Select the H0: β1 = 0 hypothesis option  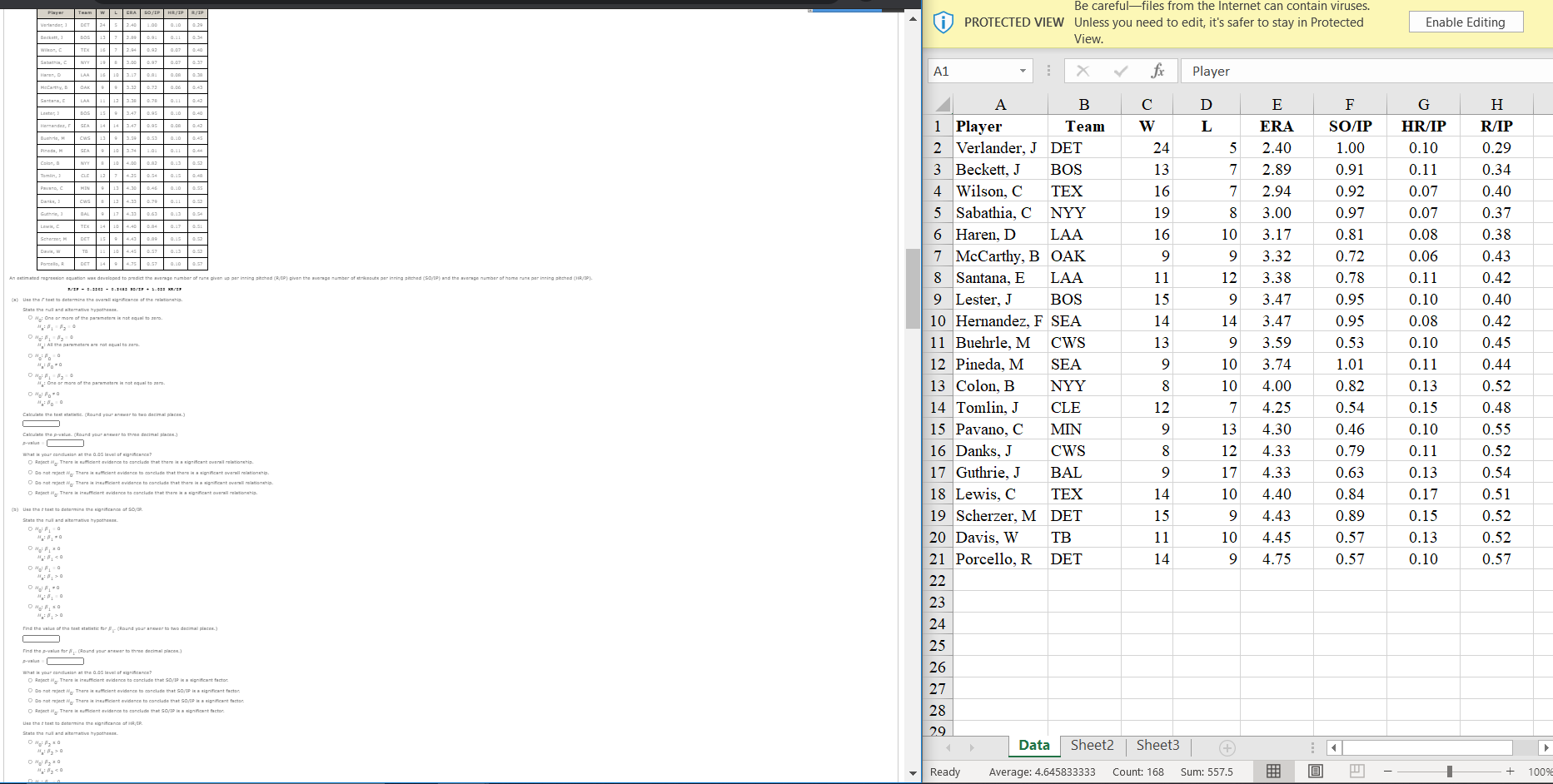click(30, 529)
